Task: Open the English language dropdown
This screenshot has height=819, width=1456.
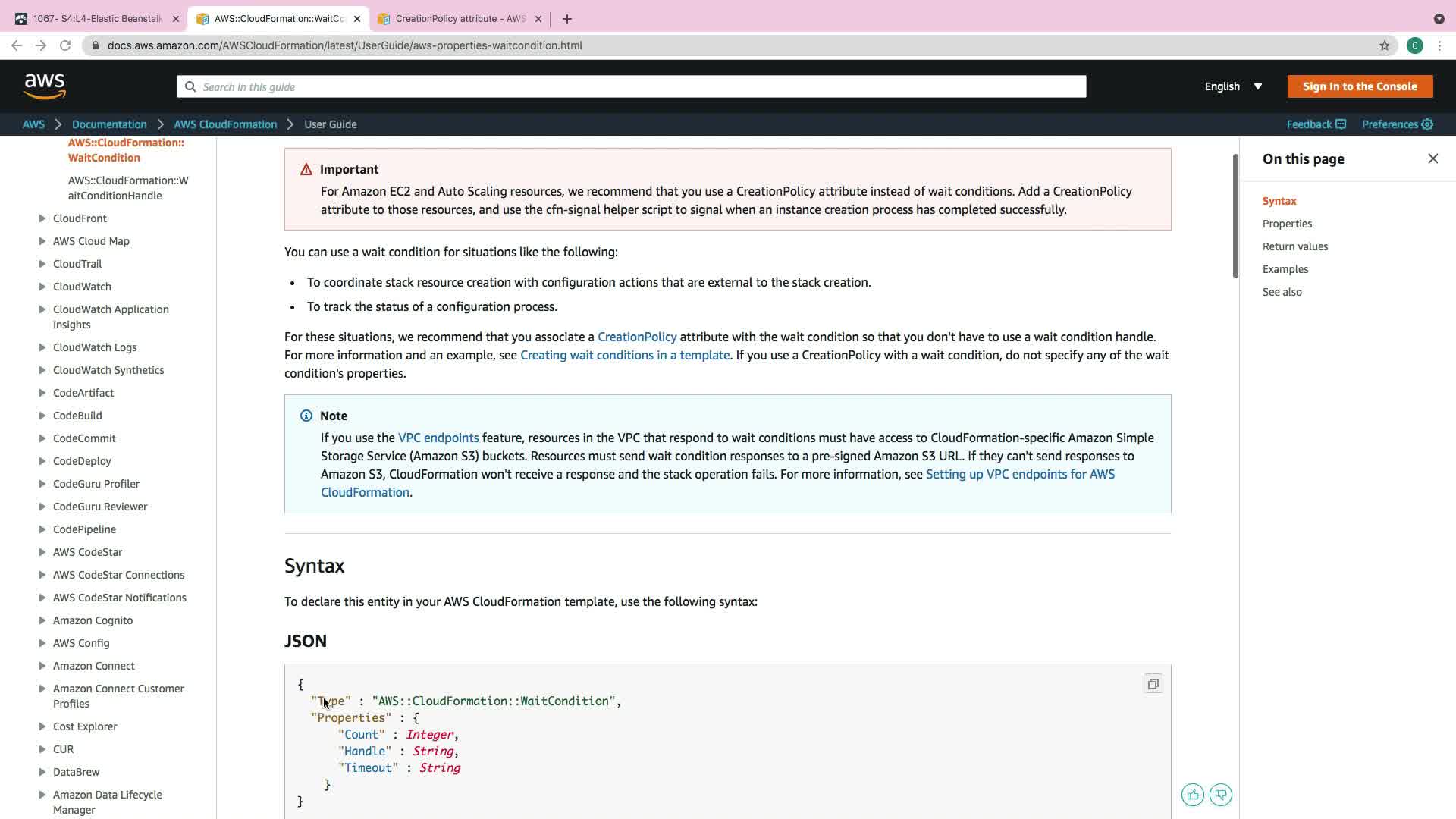Action: pos(1233,86)
